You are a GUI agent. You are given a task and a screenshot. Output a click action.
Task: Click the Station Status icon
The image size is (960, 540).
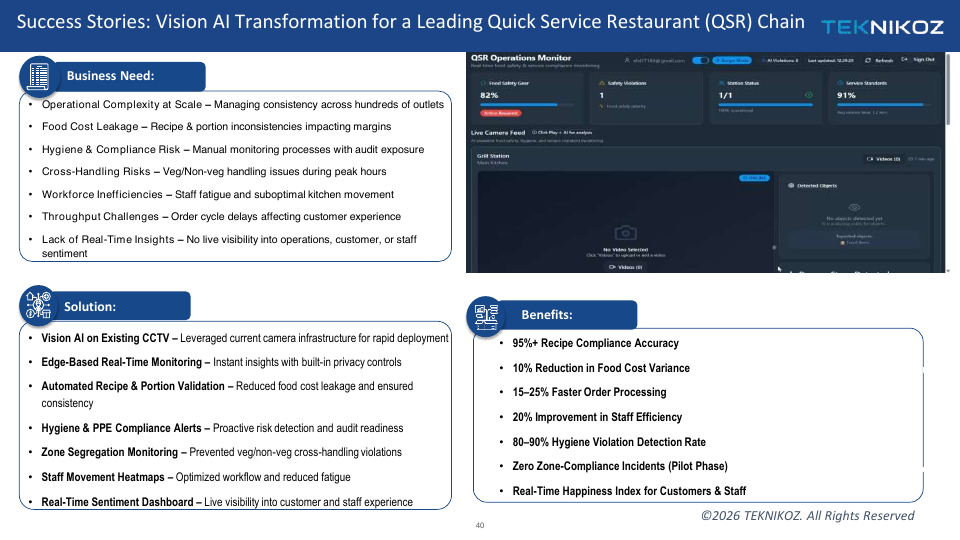pyautogui.click(x=722, y=83)
